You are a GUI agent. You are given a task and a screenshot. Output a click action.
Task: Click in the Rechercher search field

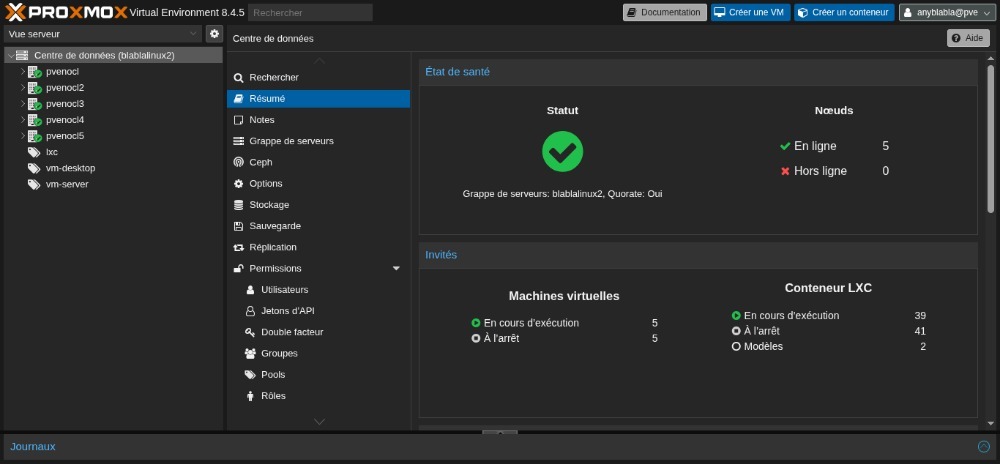point(310,13)
